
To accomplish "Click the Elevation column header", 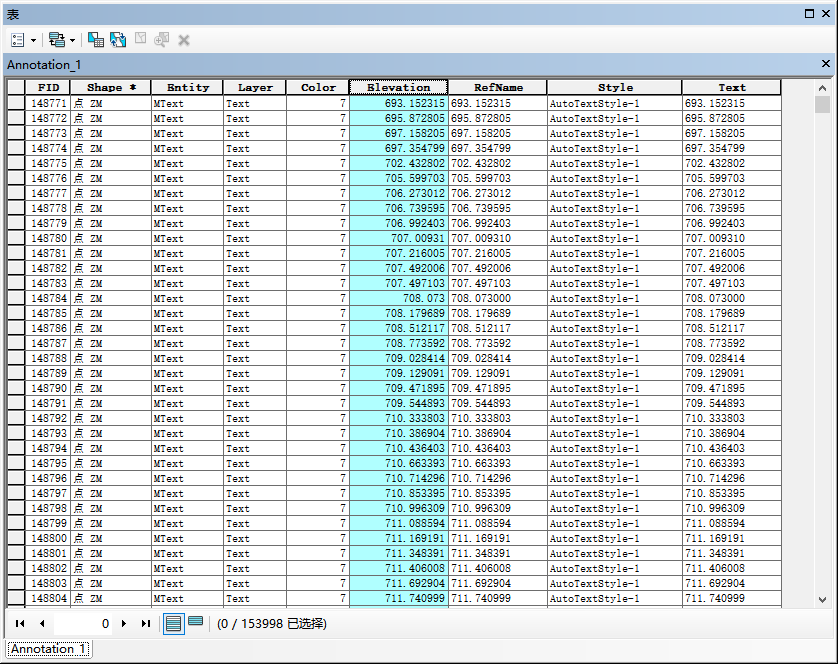I will point(399,87).
